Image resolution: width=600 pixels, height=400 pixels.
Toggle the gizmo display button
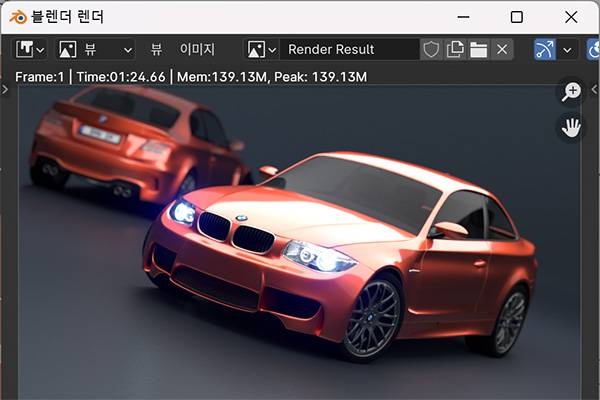coord(544,49)
